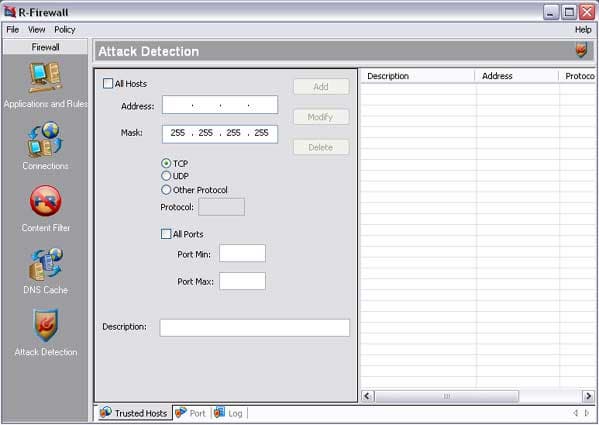Click the Port tab shield icon

[x=181, y=412]
